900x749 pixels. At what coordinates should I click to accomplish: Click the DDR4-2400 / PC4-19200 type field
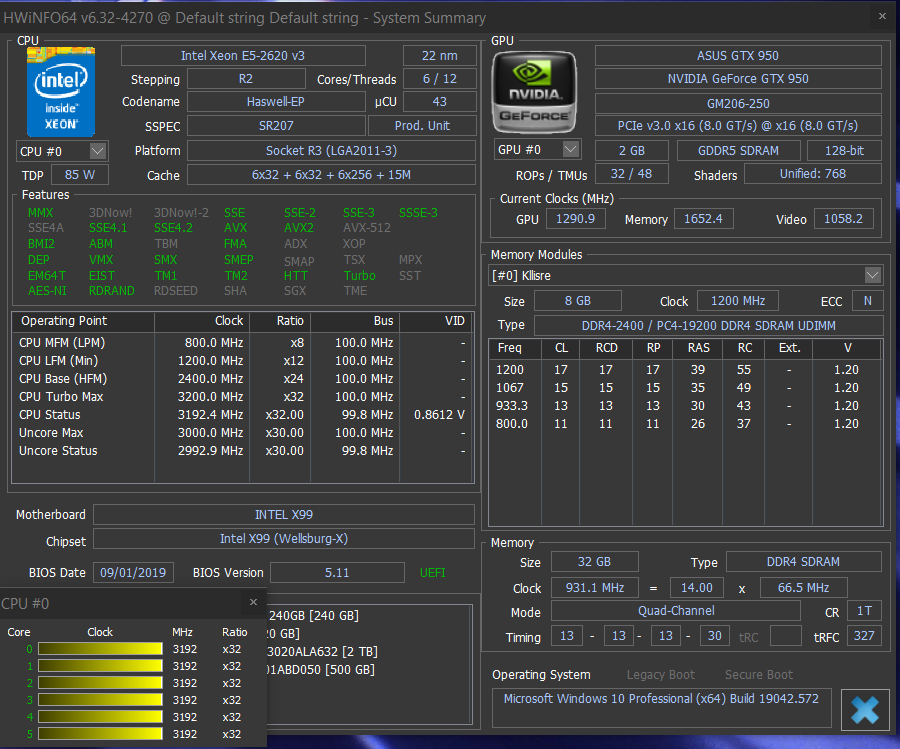click(x=708, y=325)
